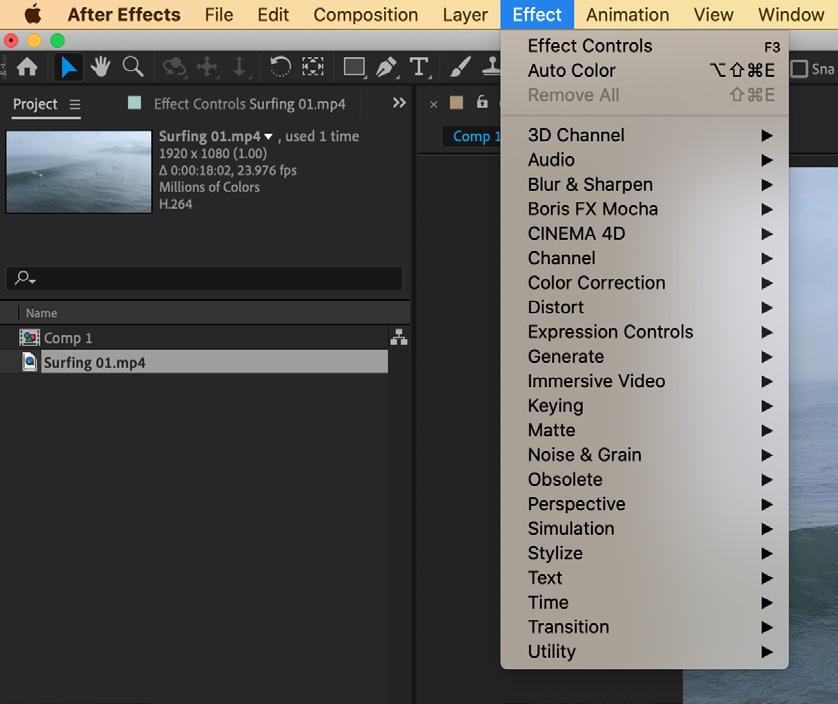Toggle the lock icon on the composition tab
The image size is (838, 704).
[x=482, y=102]
